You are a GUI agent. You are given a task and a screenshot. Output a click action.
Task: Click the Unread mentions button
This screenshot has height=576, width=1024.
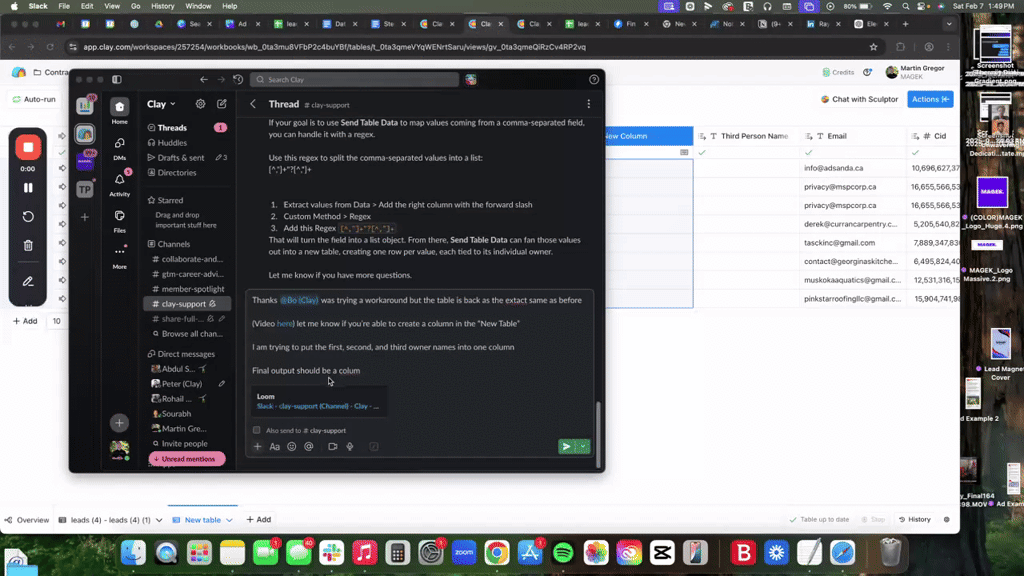click(188, 459)
